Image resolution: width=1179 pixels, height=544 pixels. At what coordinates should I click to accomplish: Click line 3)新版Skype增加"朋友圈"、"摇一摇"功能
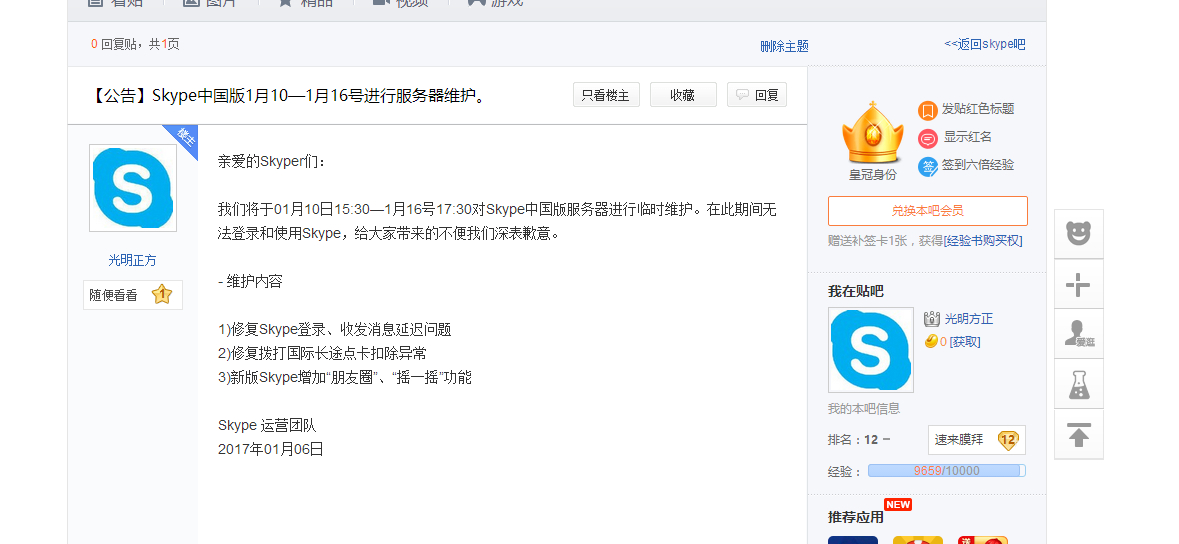(345, 378)
